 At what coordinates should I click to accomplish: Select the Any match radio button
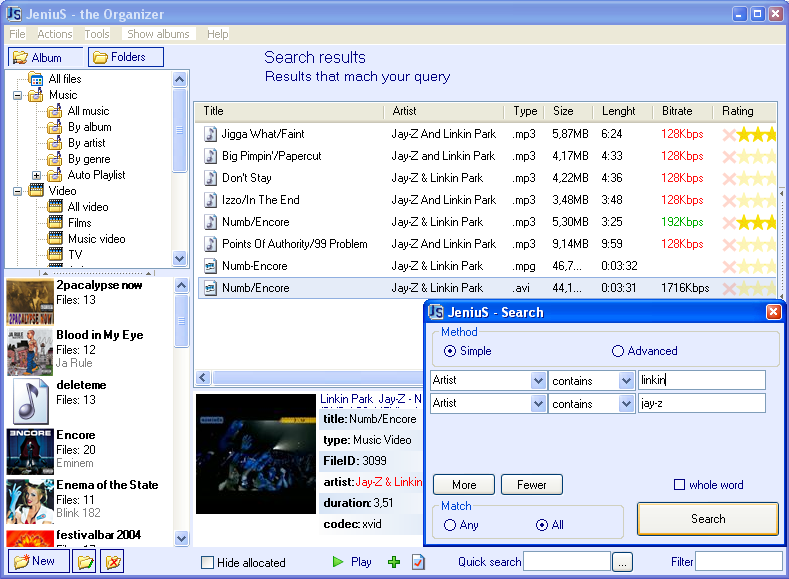coord(450,525)
